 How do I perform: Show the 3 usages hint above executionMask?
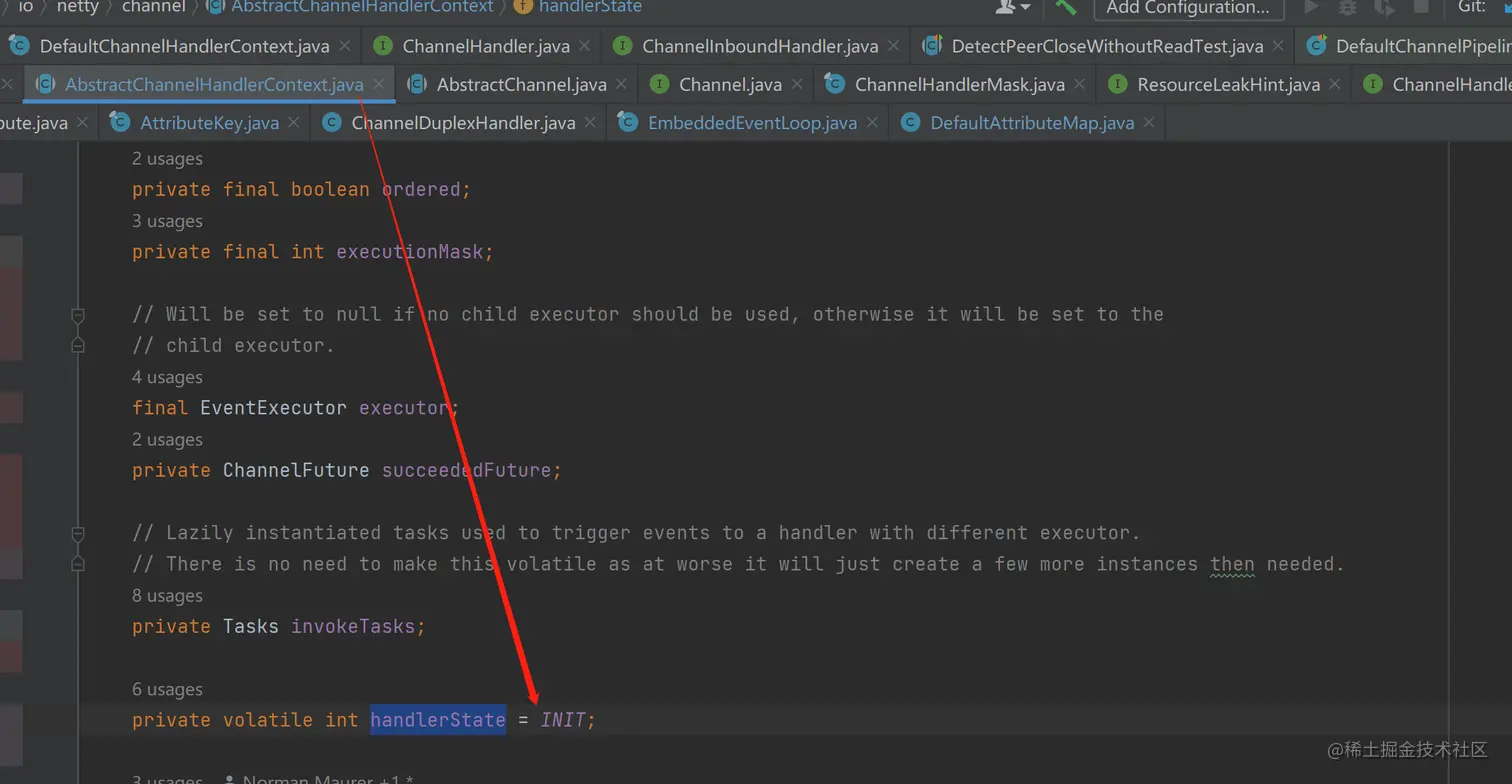click(x=167, y=221)
